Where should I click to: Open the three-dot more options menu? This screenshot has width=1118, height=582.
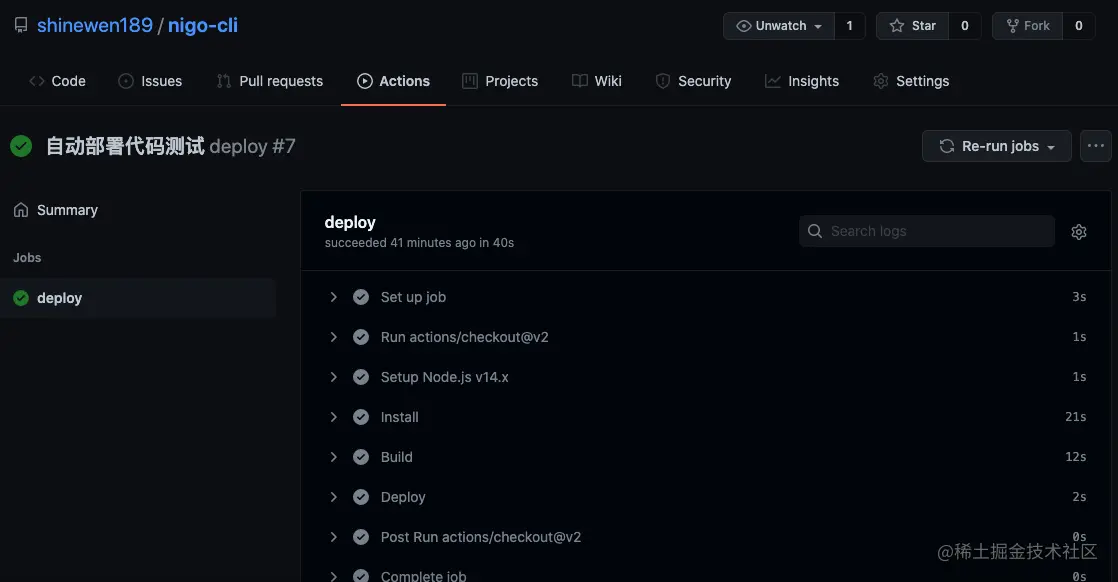tap(1096, 146)
